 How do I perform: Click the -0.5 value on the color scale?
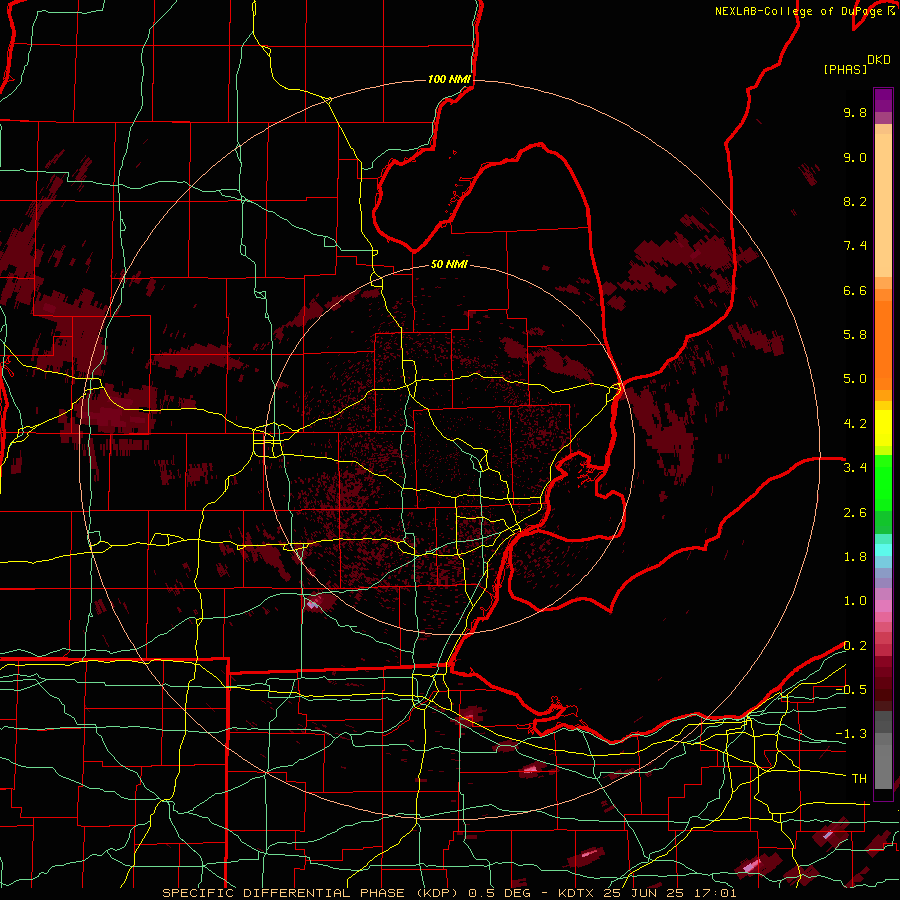[x=851, y=690]
